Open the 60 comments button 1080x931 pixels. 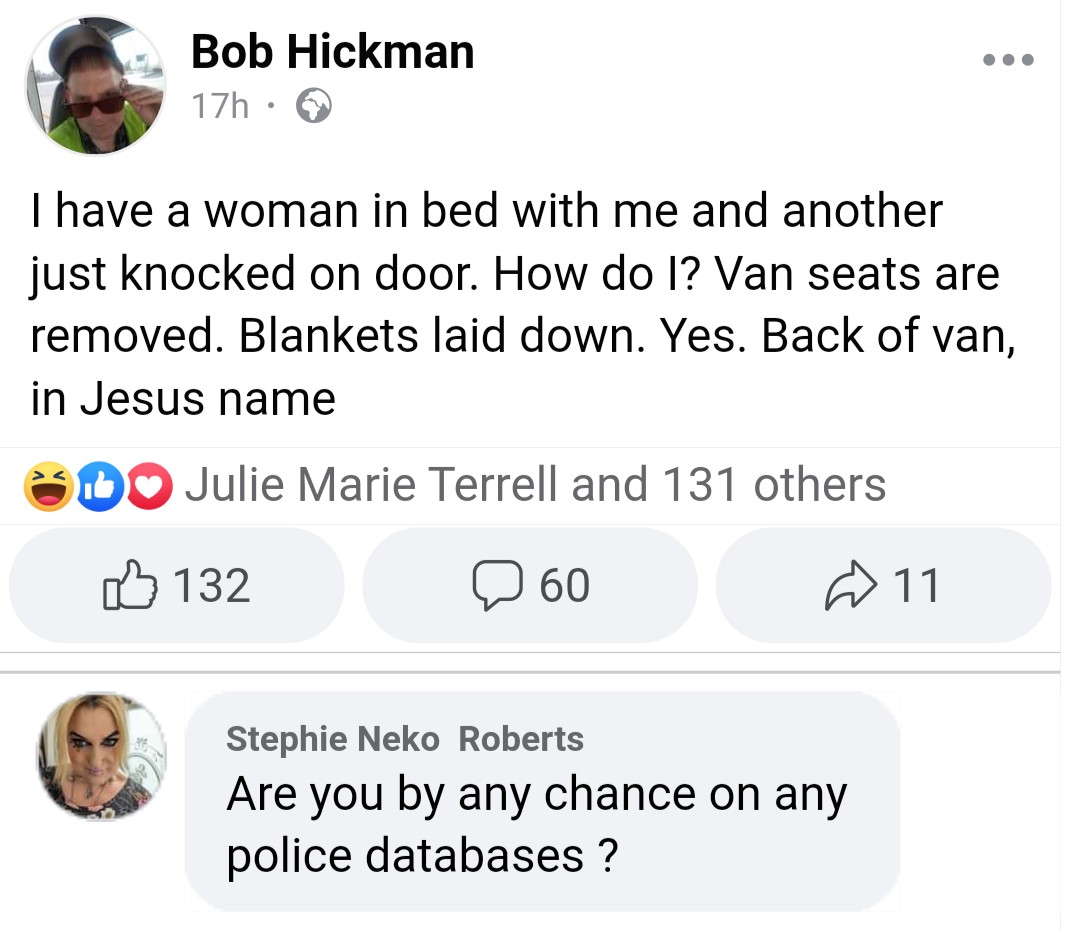pyautogui.click(x=529, y=585)
